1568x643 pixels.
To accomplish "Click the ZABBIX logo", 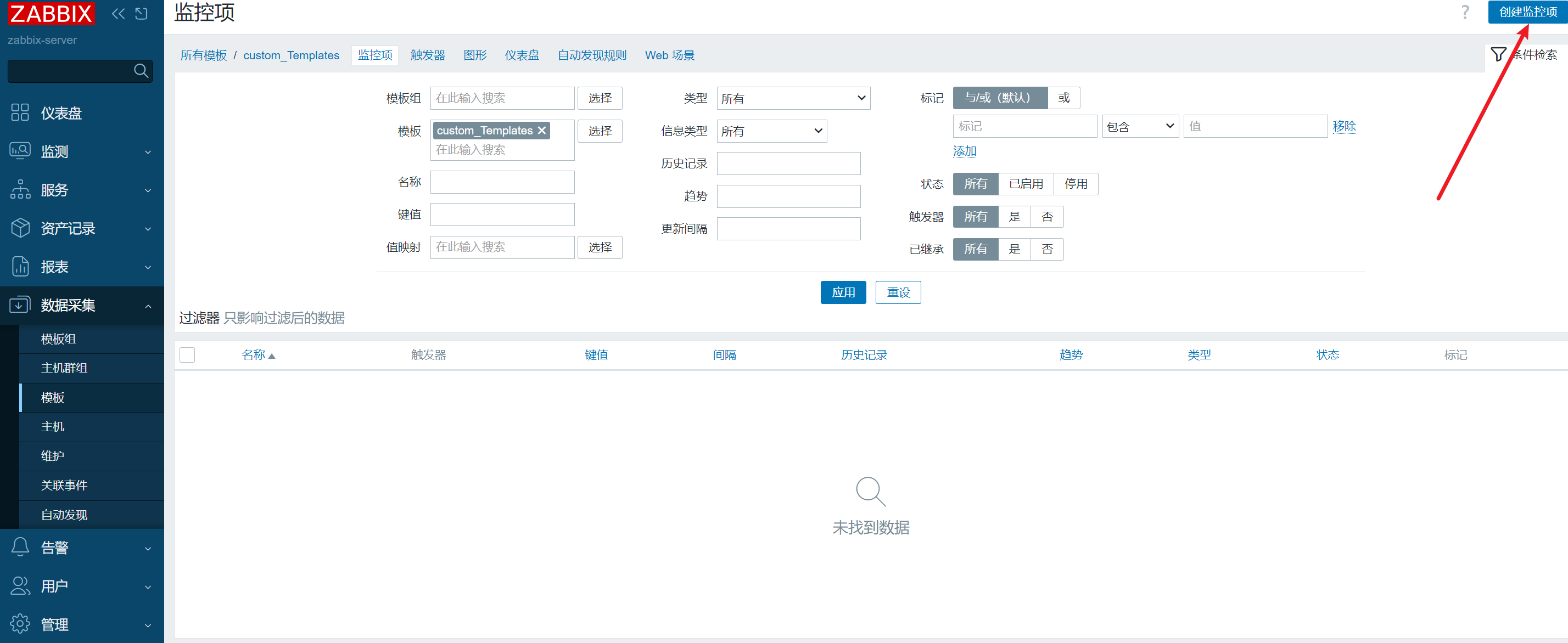I will pyautogui.click(x=51, y=13).
